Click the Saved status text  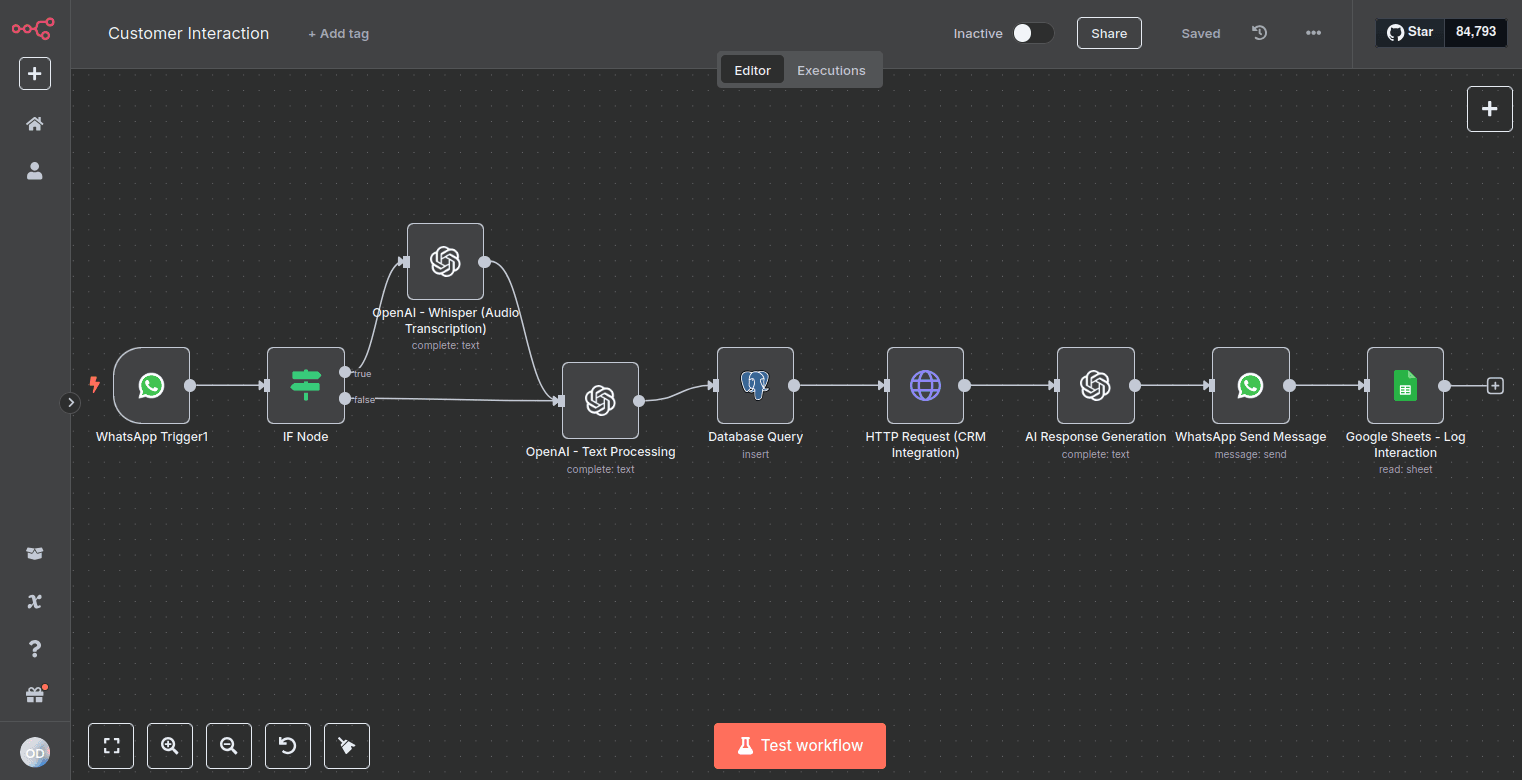click(x=1201, y=33)
